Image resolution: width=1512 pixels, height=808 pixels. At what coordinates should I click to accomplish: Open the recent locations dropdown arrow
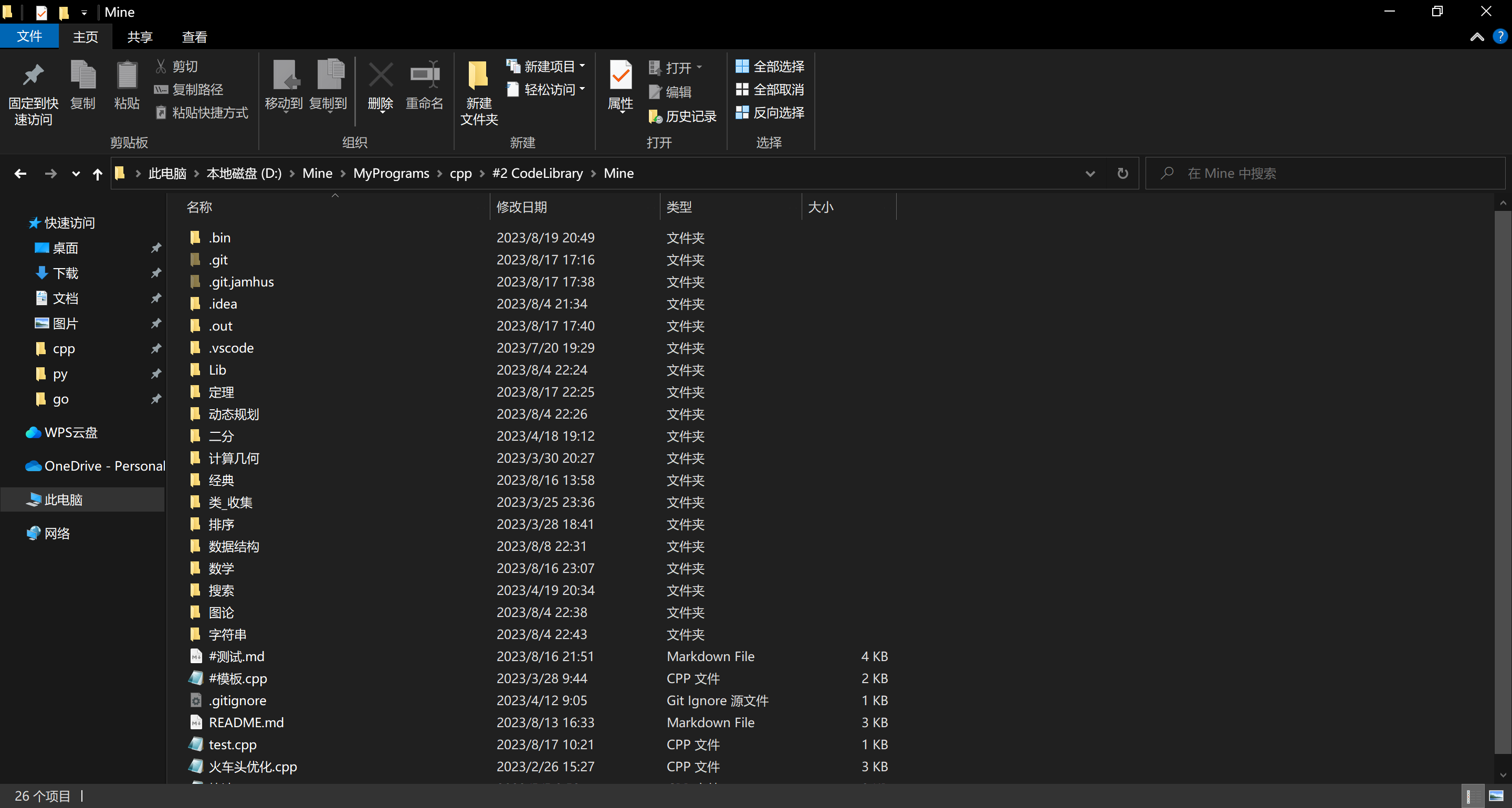76,174
